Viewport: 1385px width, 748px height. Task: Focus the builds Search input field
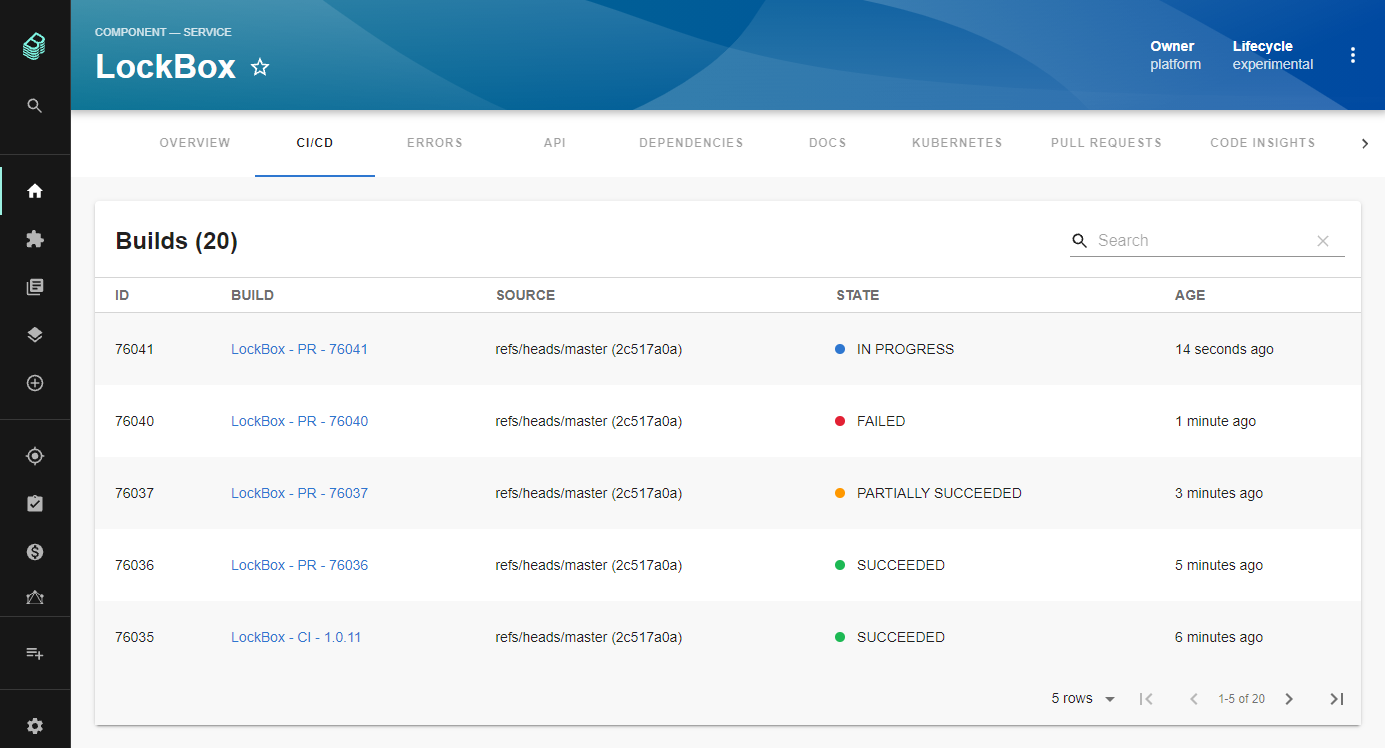click(x=1203, y=241)
